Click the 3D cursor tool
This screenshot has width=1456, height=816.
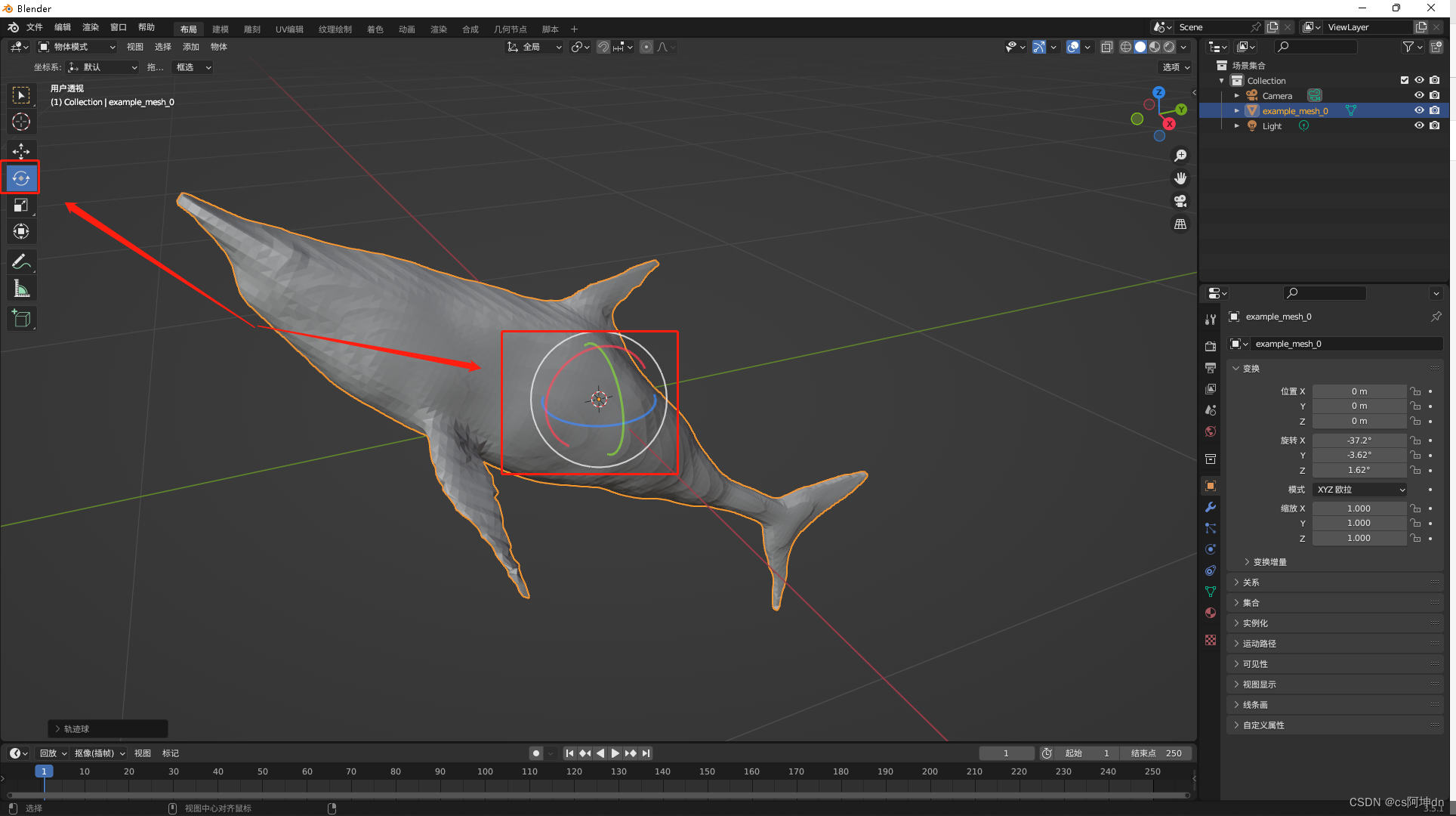[21, 122]
